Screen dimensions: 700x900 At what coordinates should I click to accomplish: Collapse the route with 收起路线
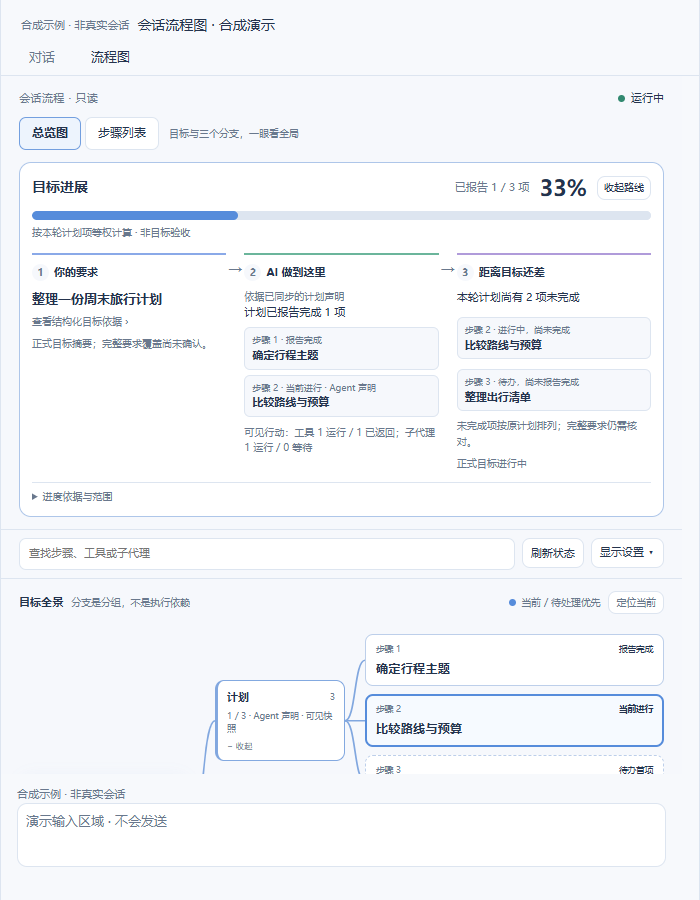624,188
